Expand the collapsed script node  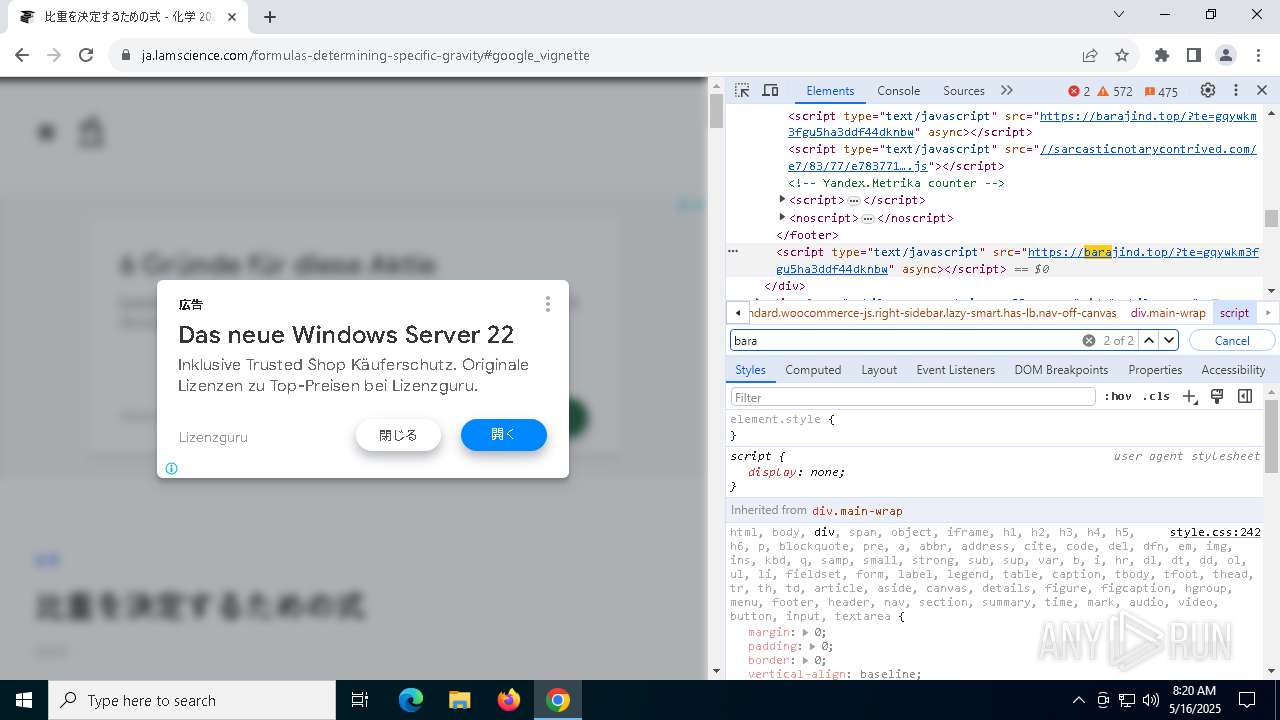(x=783, y=200)
